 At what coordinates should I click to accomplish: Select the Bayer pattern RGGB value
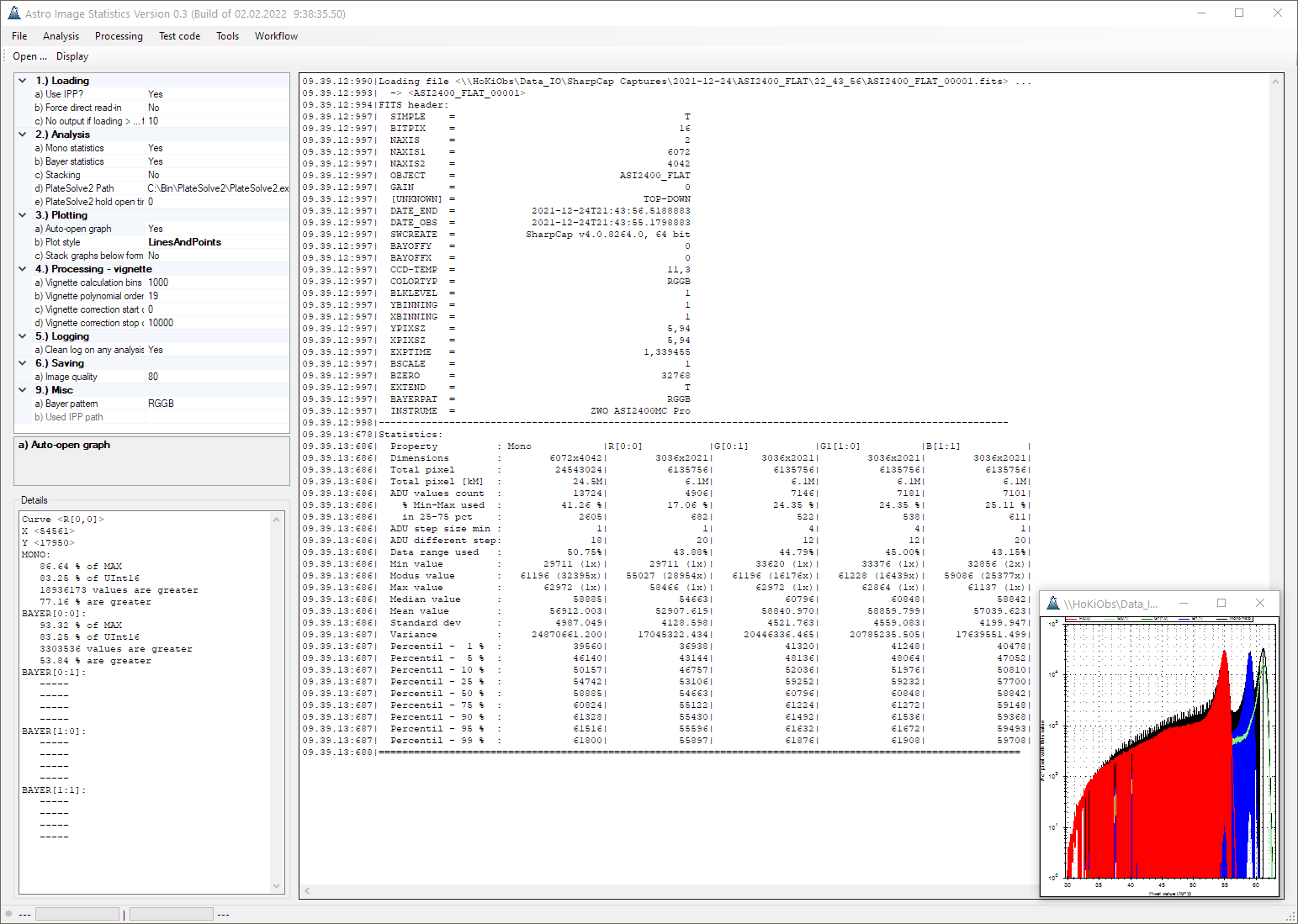click(x=217, y=404)
